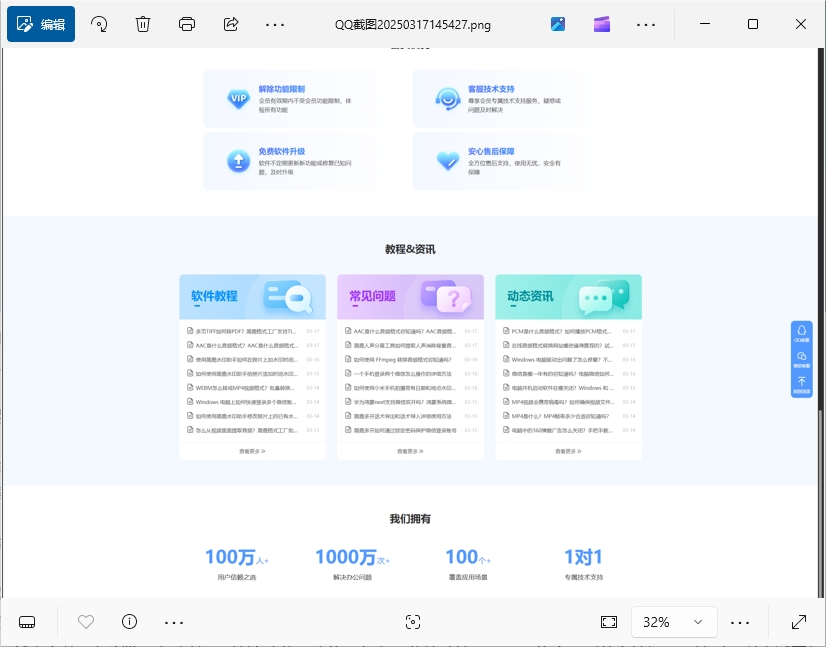
Task: Print the image via the printer icon
Action: 186,23
